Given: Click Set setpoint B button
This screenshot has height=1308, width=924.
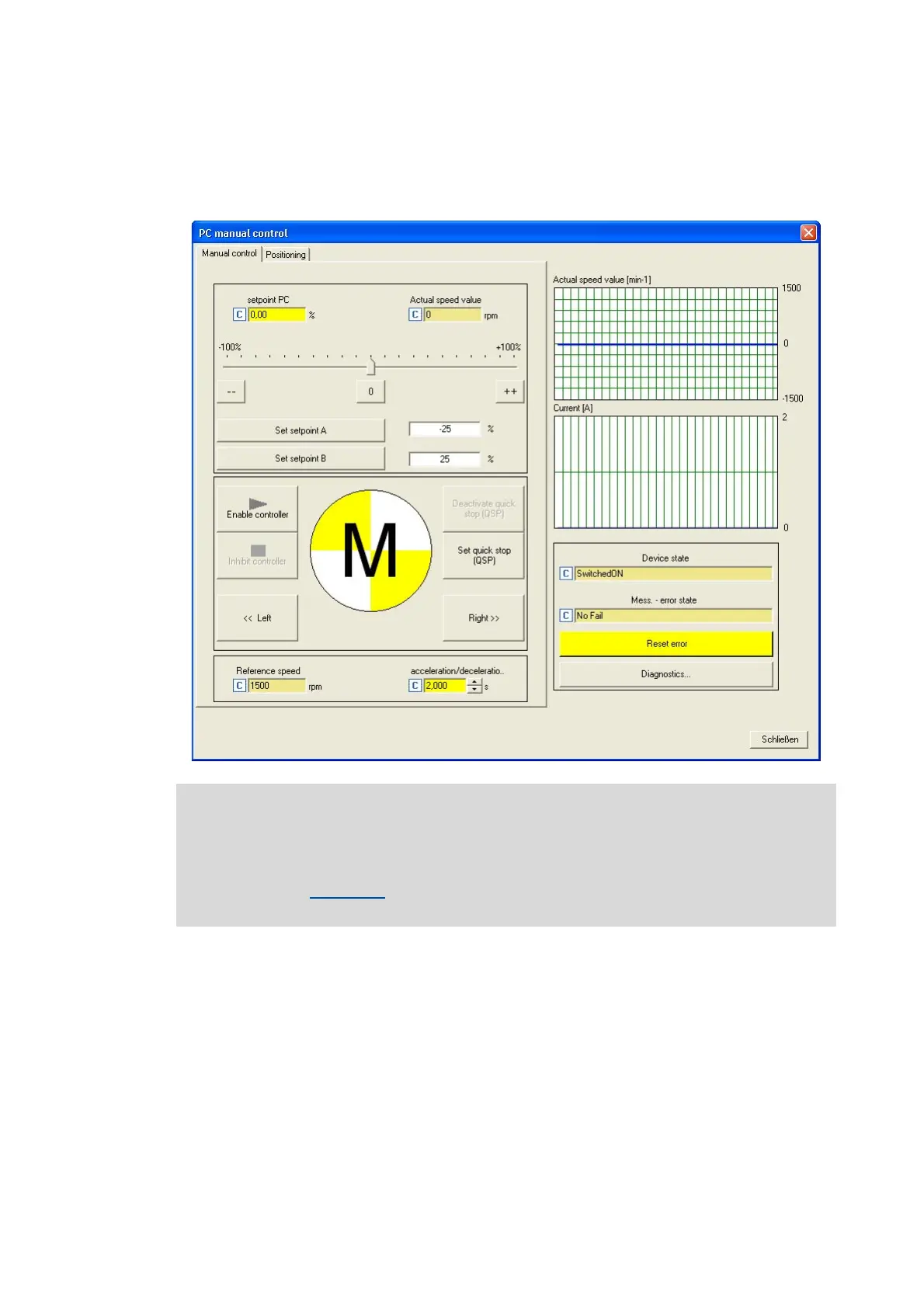Looking at the screenshot, I should 300,458.
